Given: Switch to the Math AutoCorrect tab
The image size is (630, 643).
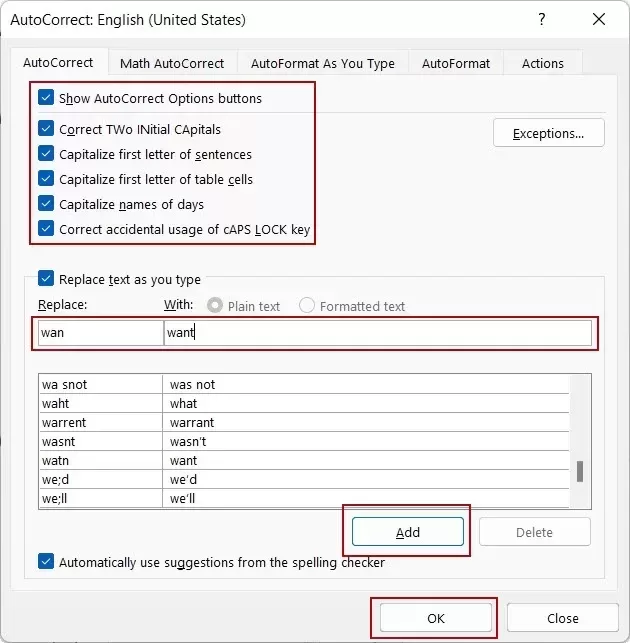Looking at the screenshot, I should click(173, 63).
